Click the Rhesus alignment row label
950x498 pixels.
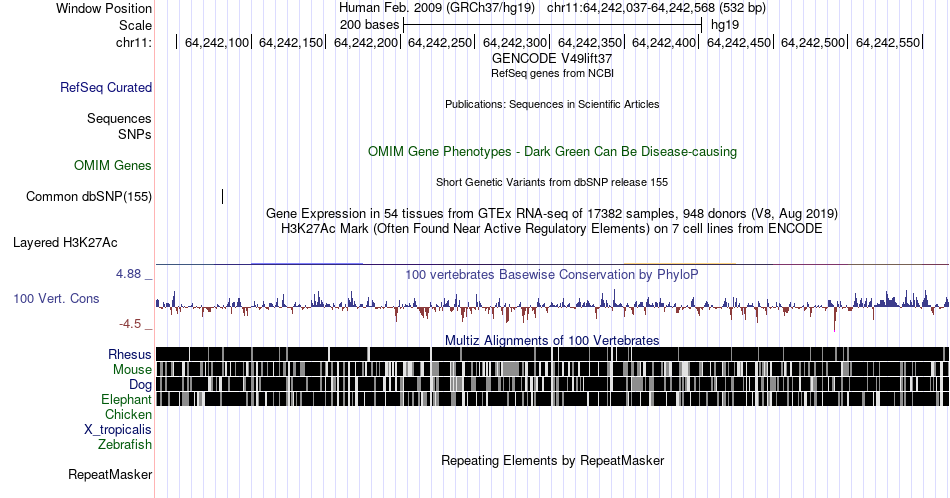pos(130,354)
